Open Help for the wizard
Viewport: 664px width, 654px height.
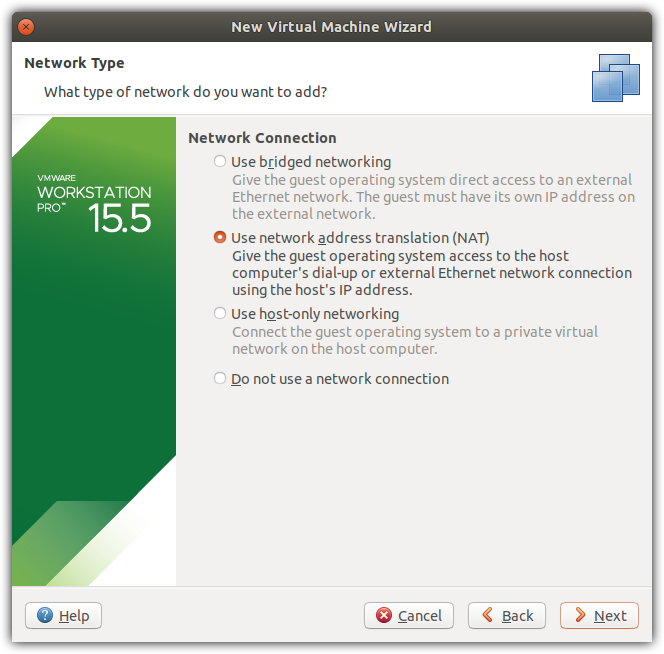click(63, 615)
